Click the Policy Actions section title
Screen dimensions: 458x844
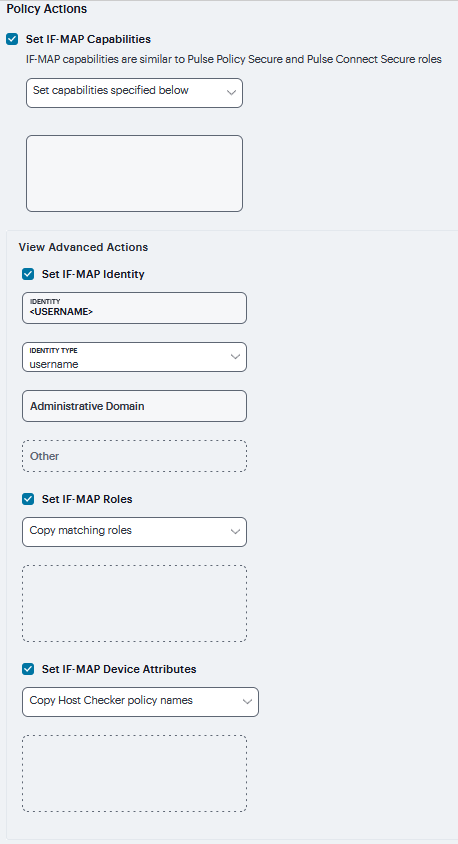[x=47, y=9]
